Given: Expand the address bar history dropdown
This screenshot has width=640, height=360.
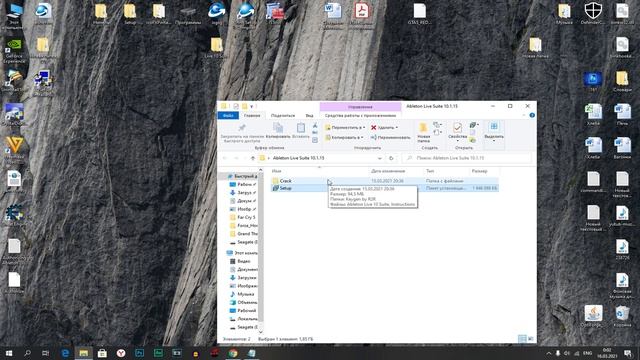Looking at the screenshot, I should click(380, 158).
